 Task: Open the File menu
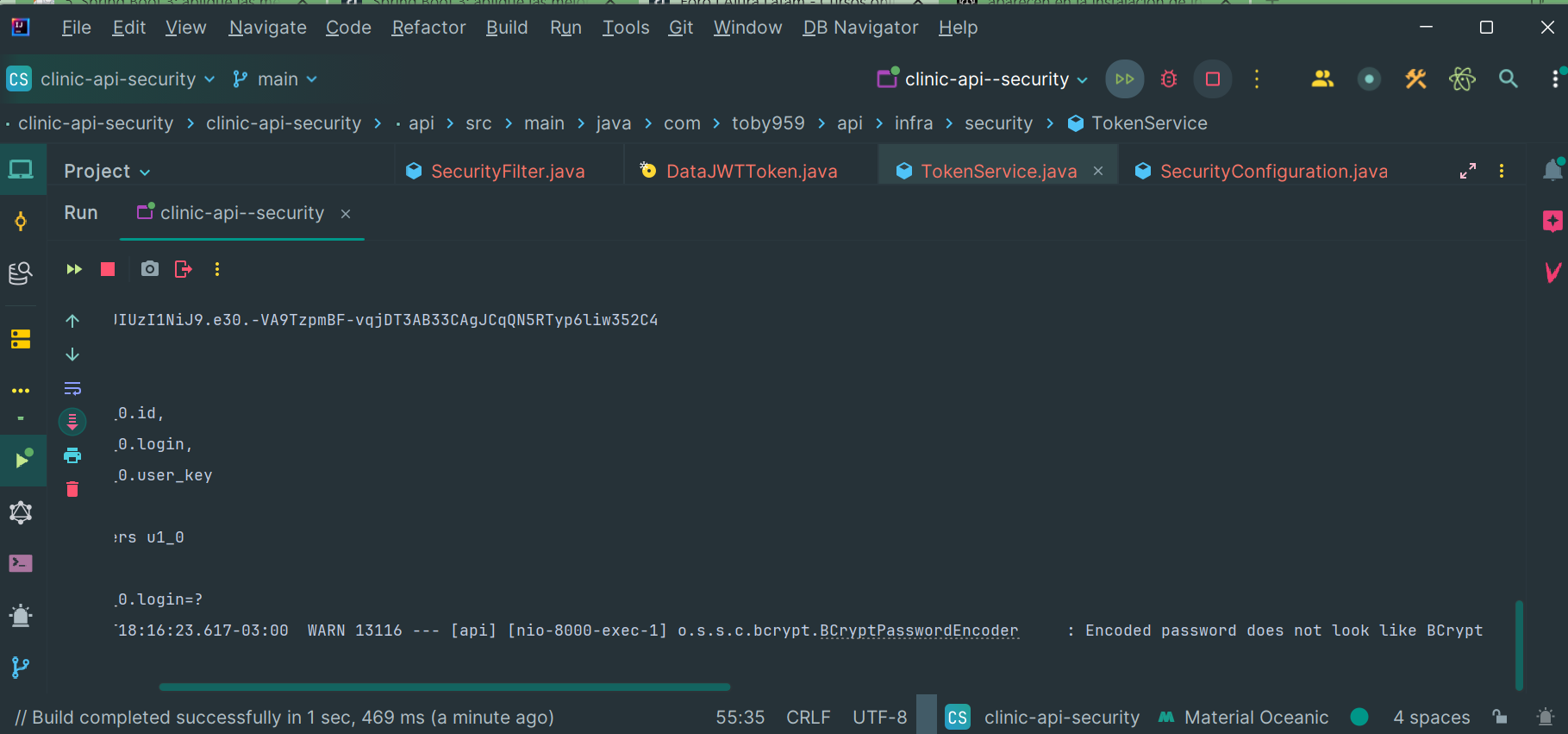coord(76,28)
